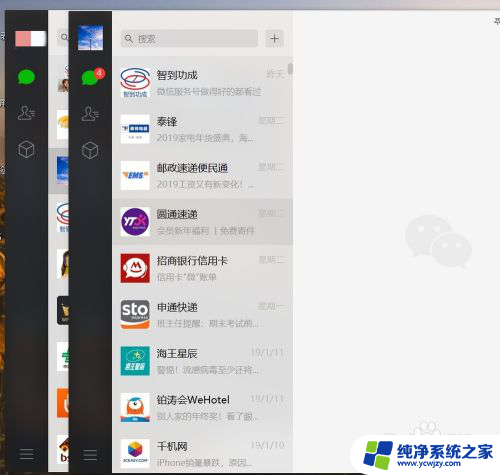The width and height of the screenshot is (500, 475).
Task: Click the 智到功成 account avatar
Action: pos(135,83)
